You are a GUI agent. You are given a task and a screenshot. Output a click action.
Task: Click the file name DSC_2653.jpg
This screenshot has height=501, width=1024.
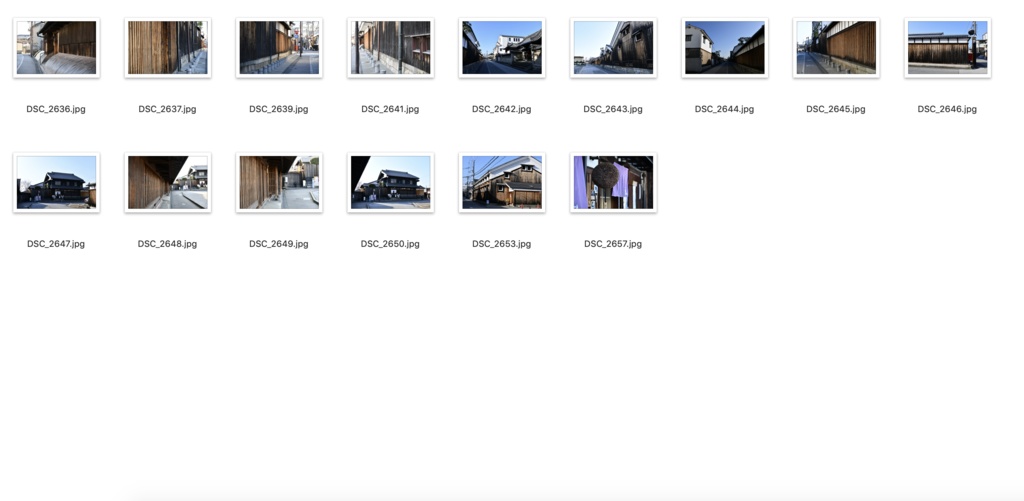pos(502,244)
